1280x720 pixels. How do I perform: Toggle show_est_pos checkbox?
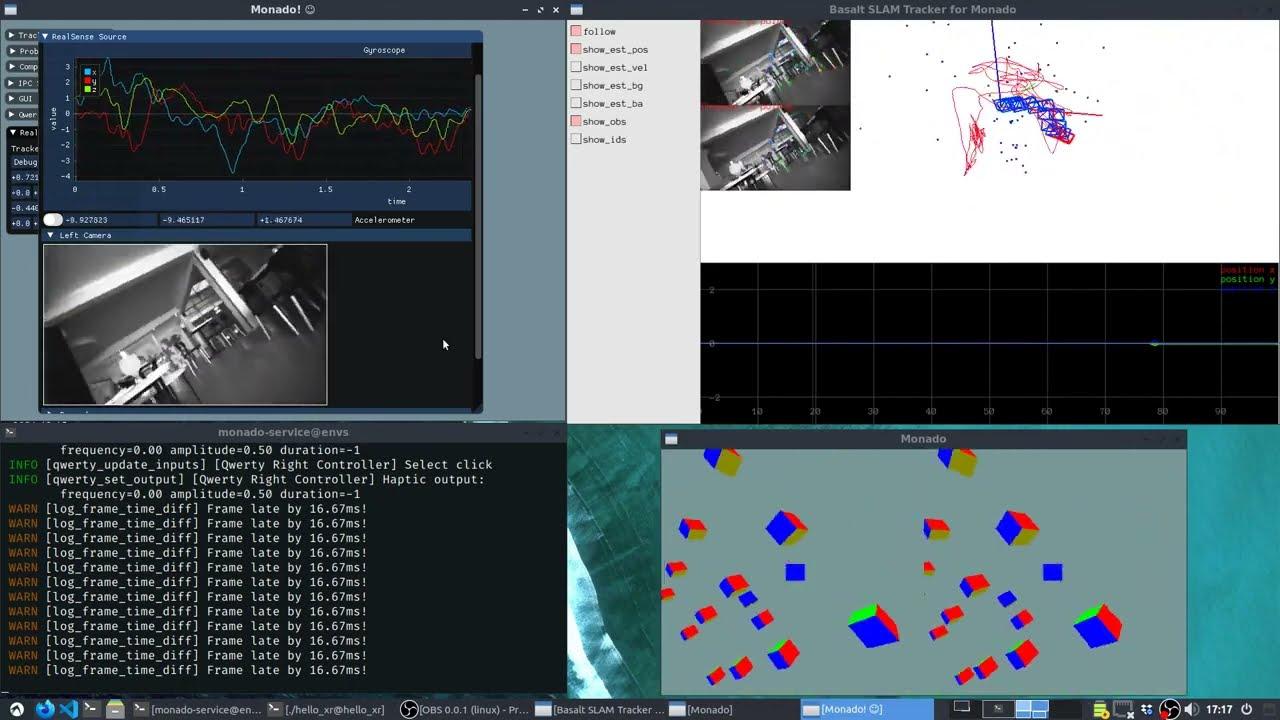[x=576, y=49]
